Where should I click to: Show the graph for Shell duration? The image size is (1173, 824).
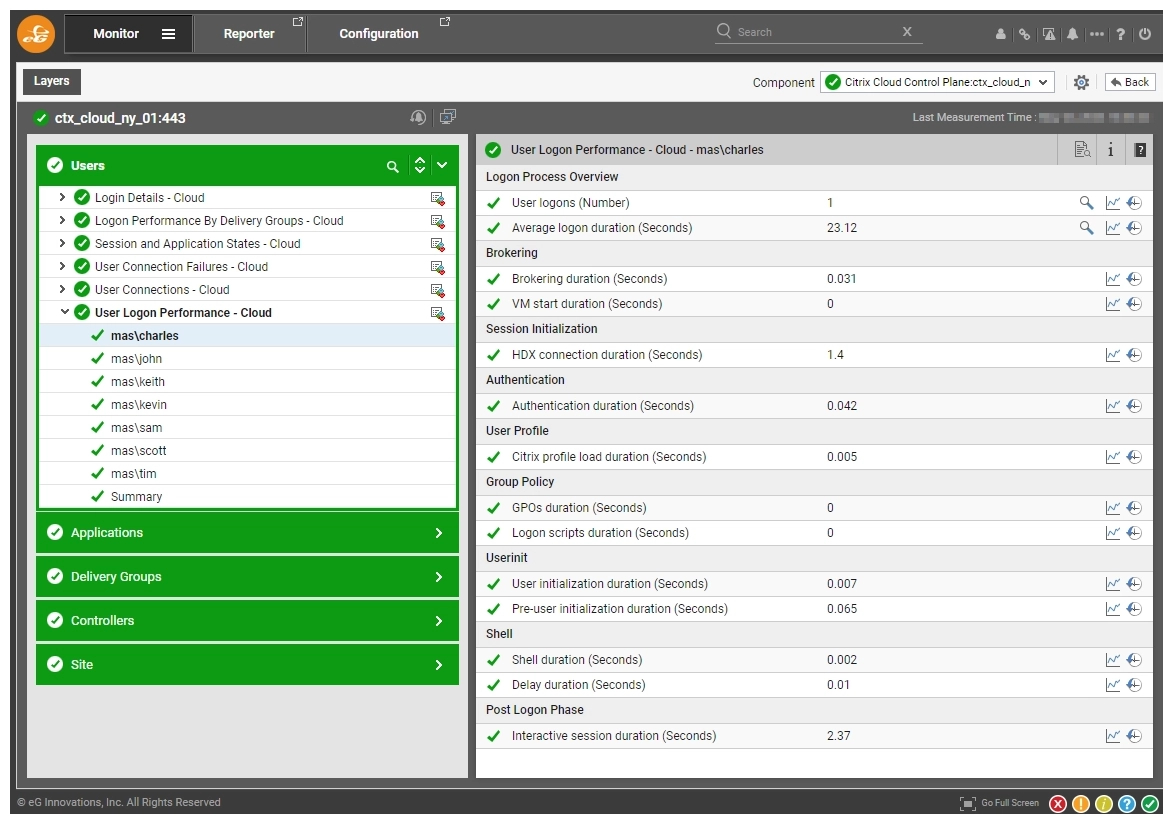point(1112,659)
